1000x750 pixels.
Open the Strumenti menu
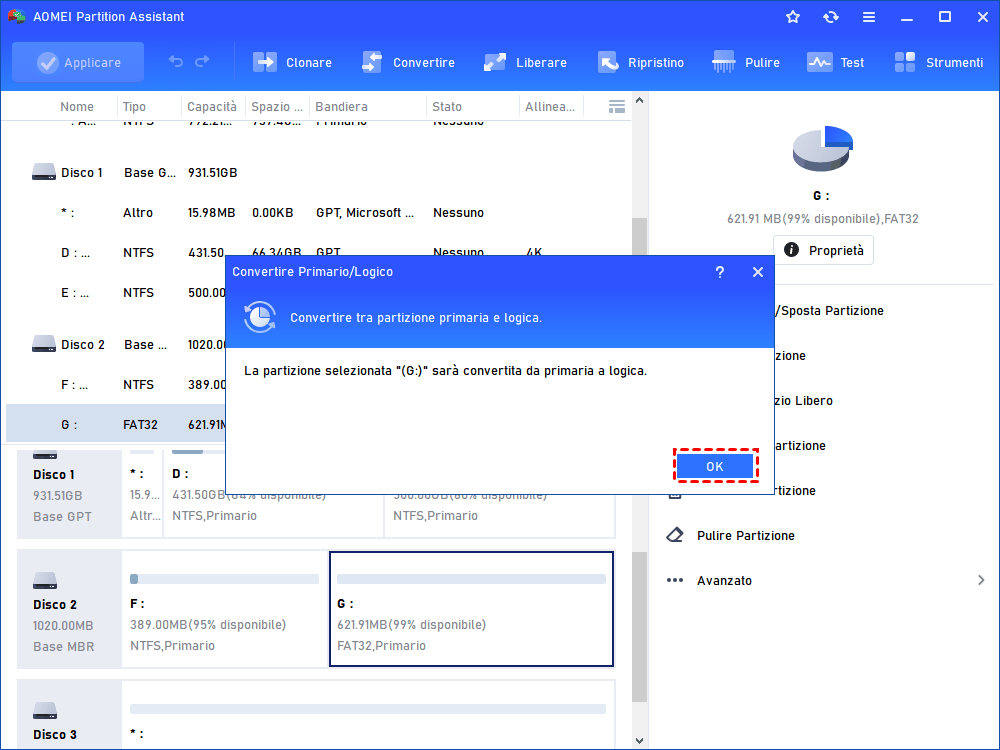(938, 62)
